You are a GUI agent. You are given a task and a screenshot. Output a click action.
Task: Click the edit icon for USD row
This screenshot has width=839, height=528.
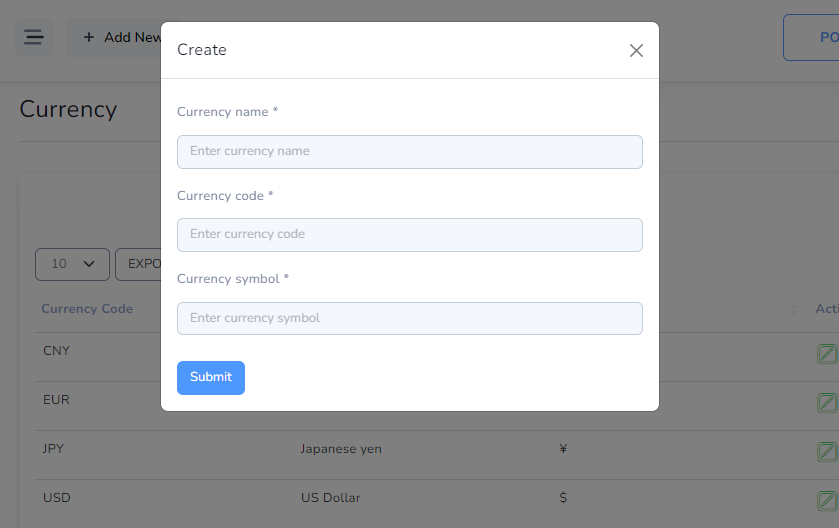tap(827, 501)
